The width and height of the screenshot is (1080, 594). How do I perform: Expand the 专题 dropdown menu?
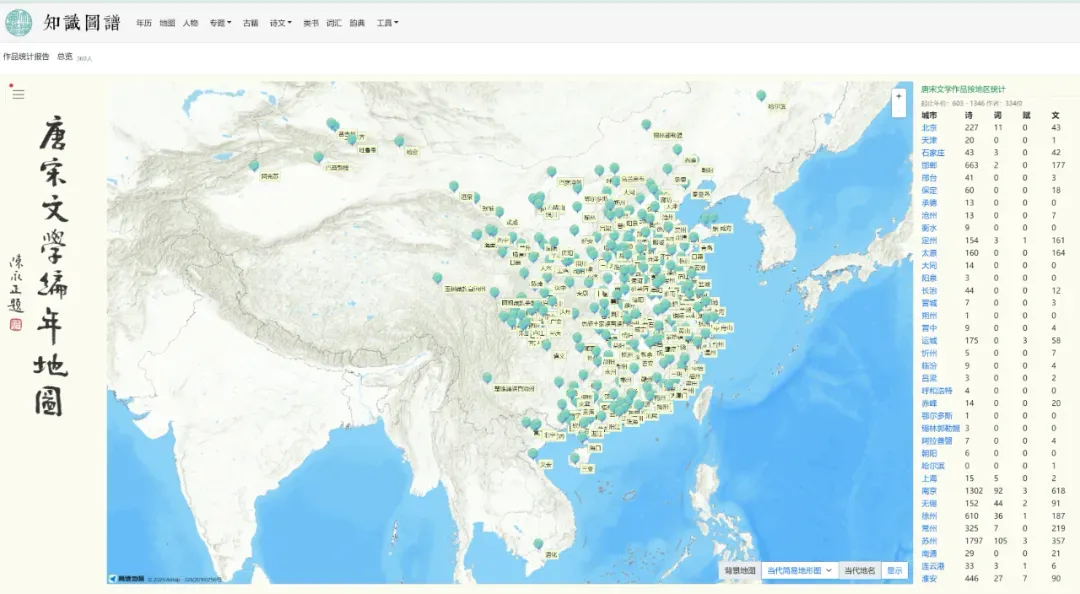[220, 23]
